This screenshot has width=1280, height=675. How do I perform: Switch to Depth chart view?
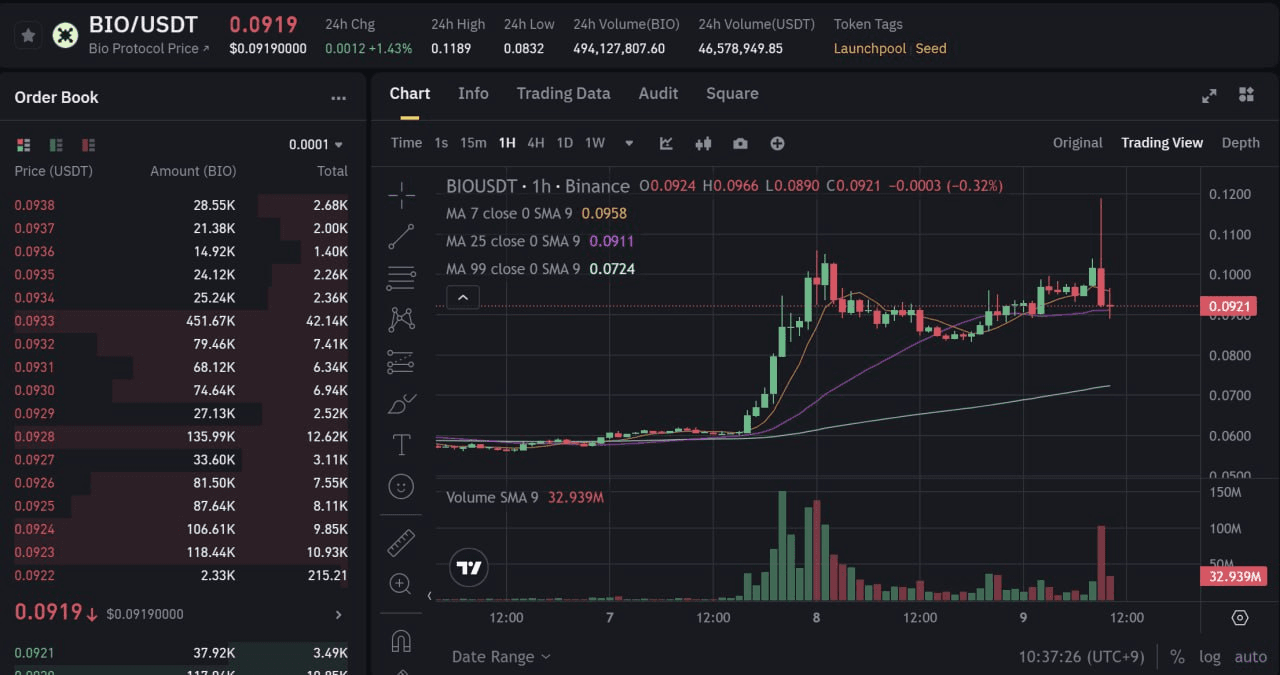click(1241, 143)
